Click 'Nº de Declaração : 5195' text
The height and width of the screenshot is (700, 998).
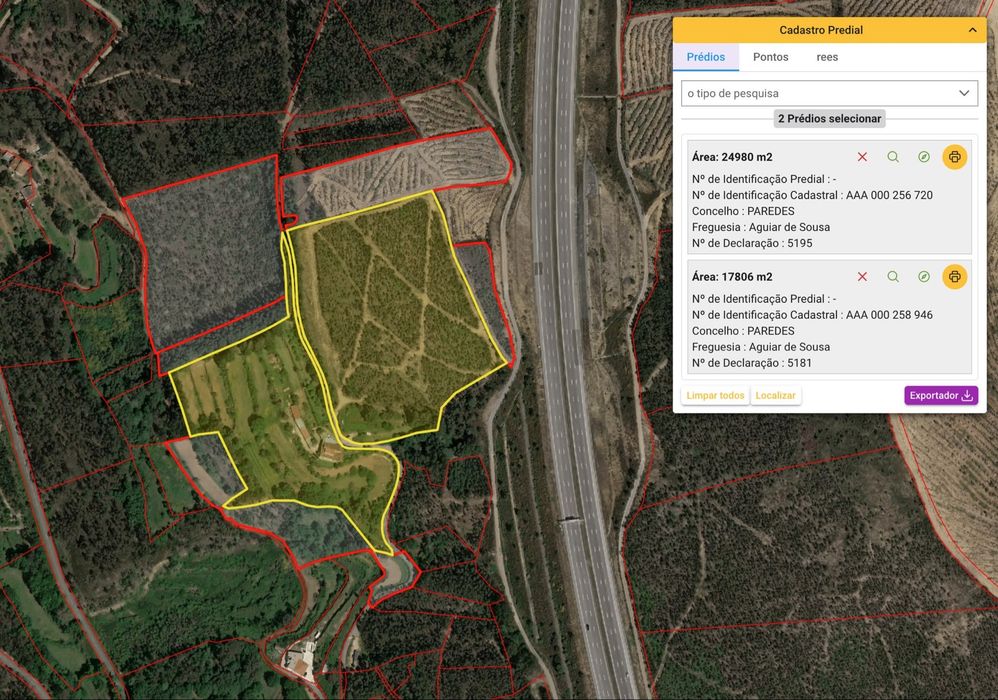pyautogui.click(x=752, y=243)
